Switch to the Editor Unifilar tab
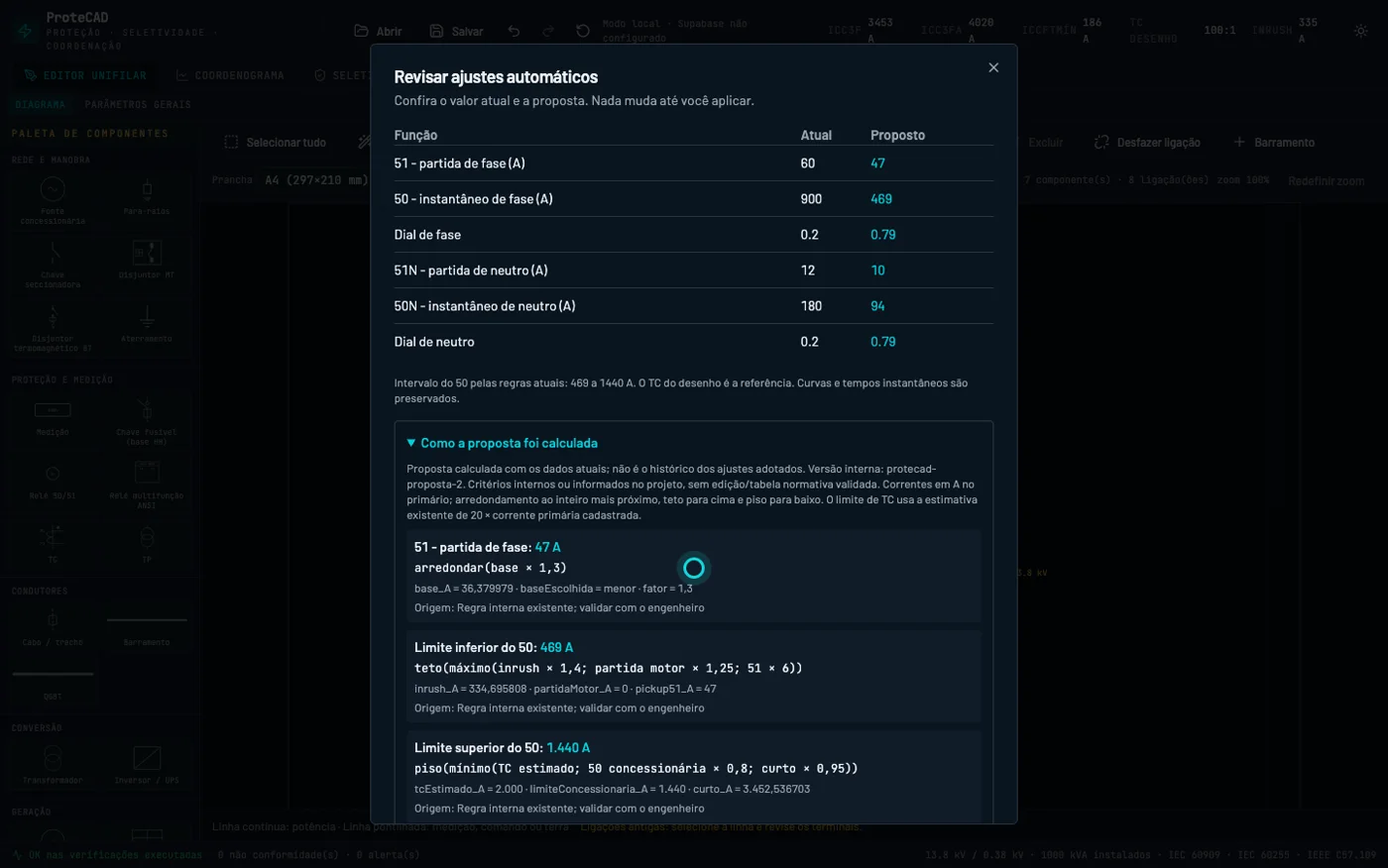The height and width of the screenshot is (868, 1388). click(x=85, y=75)
